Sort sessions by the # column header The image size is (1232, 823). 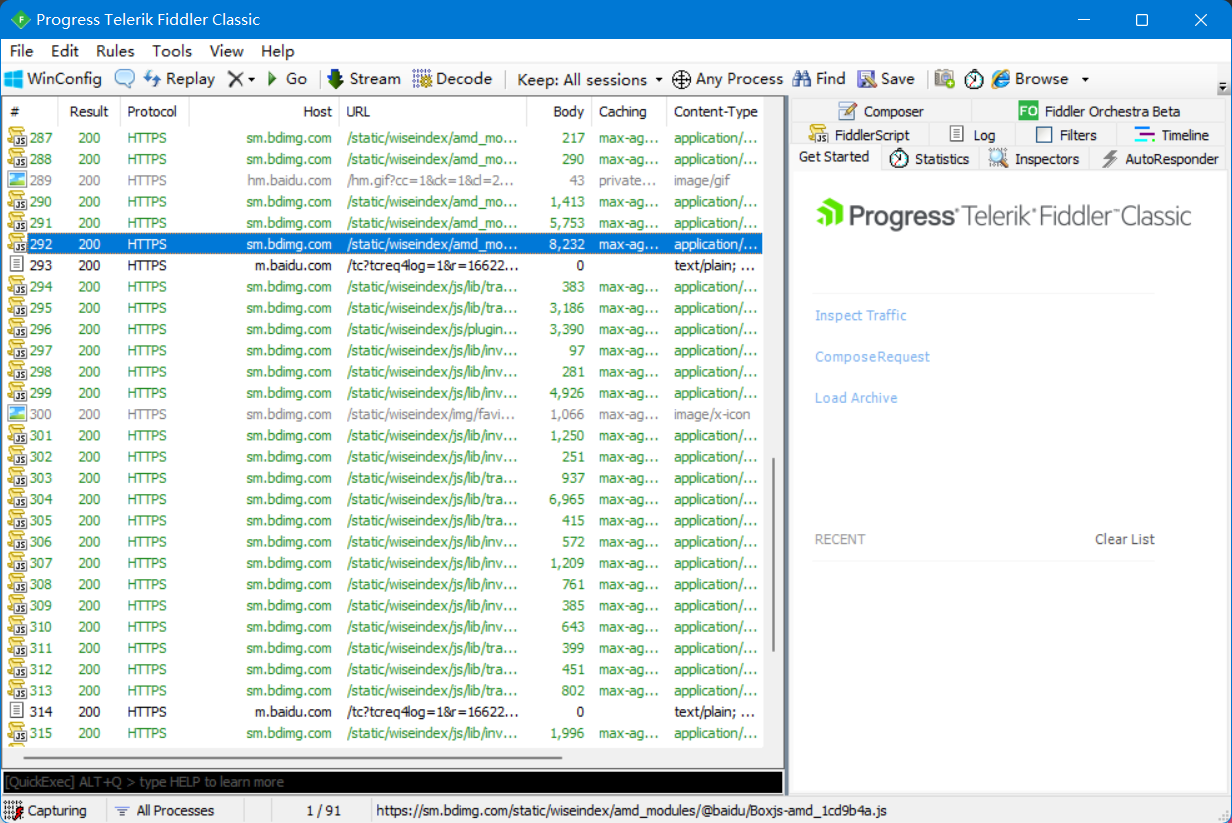pos(30,112)
